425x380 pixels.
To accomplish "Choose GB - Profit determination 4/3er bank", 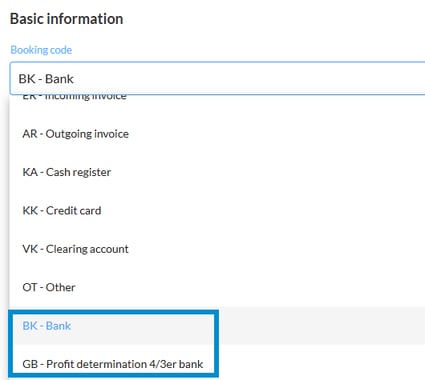I will pos(217,363).
